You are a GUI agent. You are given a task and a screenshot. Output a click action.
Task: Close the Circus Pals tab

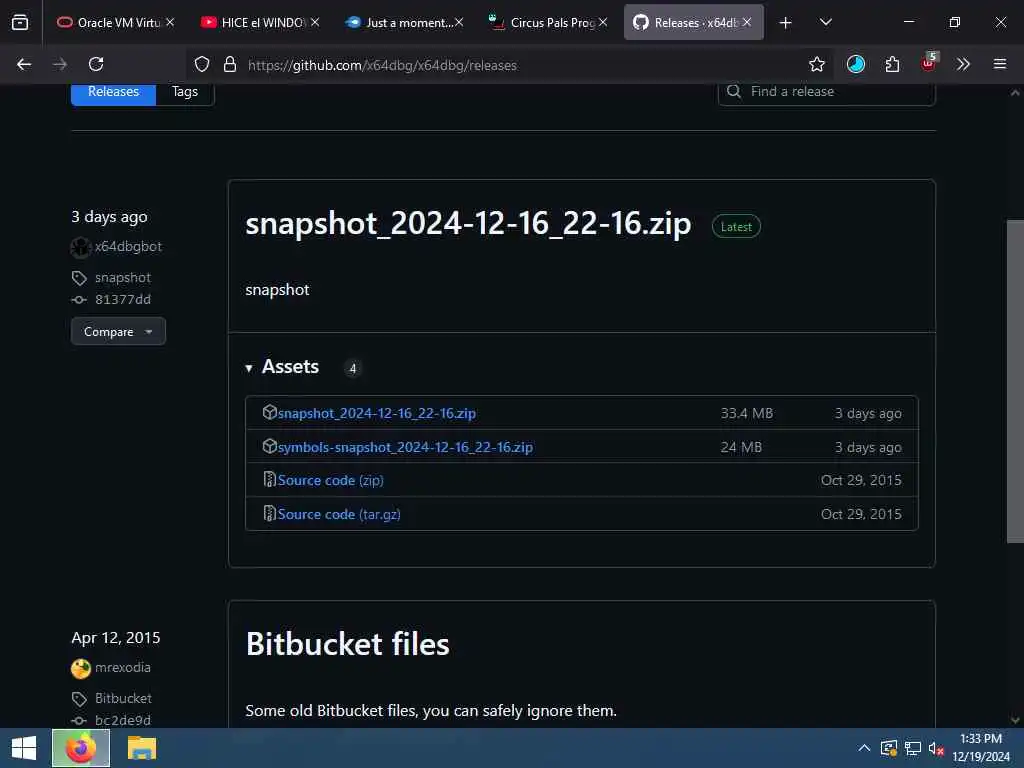pos(603,22)
